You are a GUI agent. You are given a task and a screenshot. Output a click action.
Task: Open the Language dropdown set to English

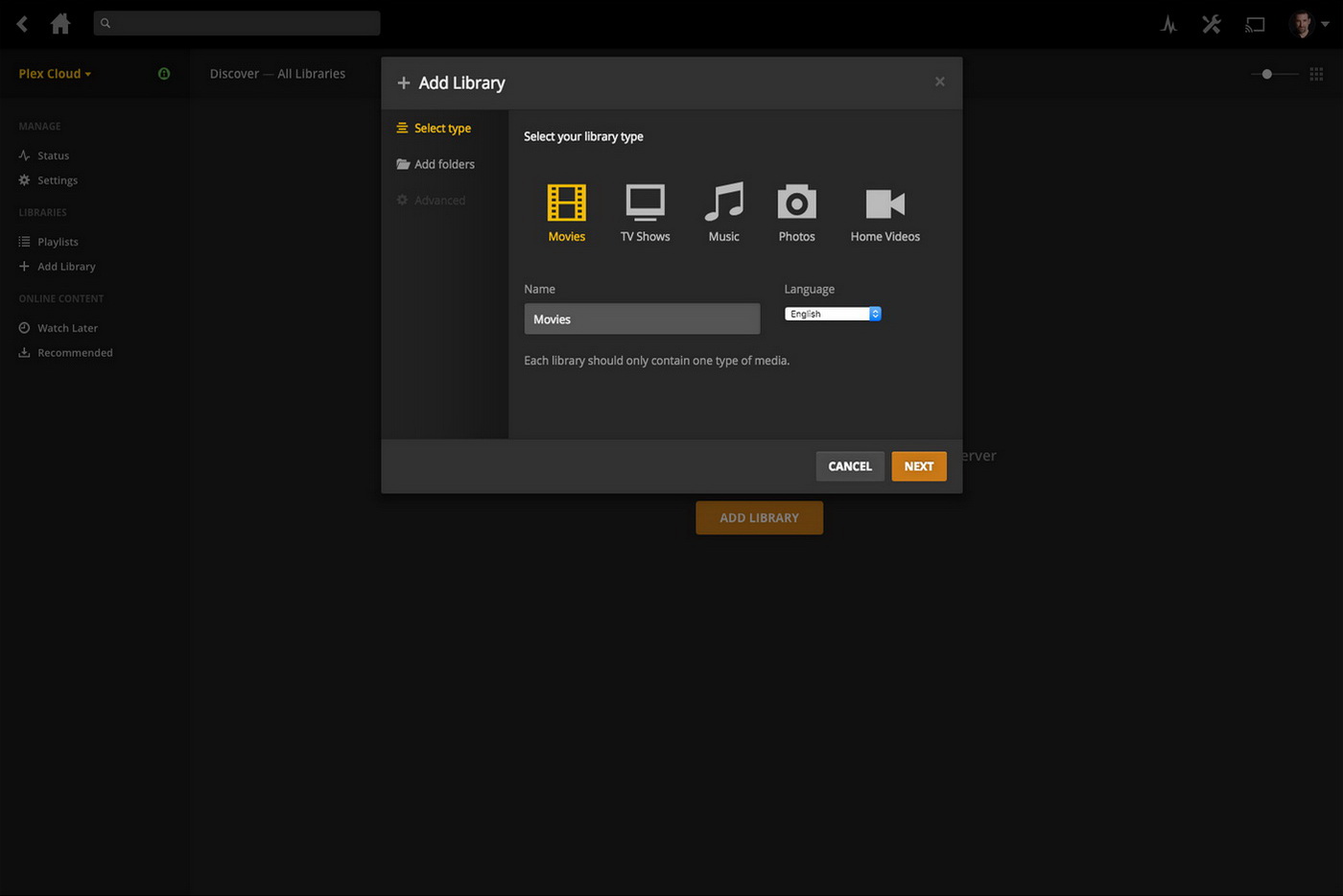tap(833, 314)
